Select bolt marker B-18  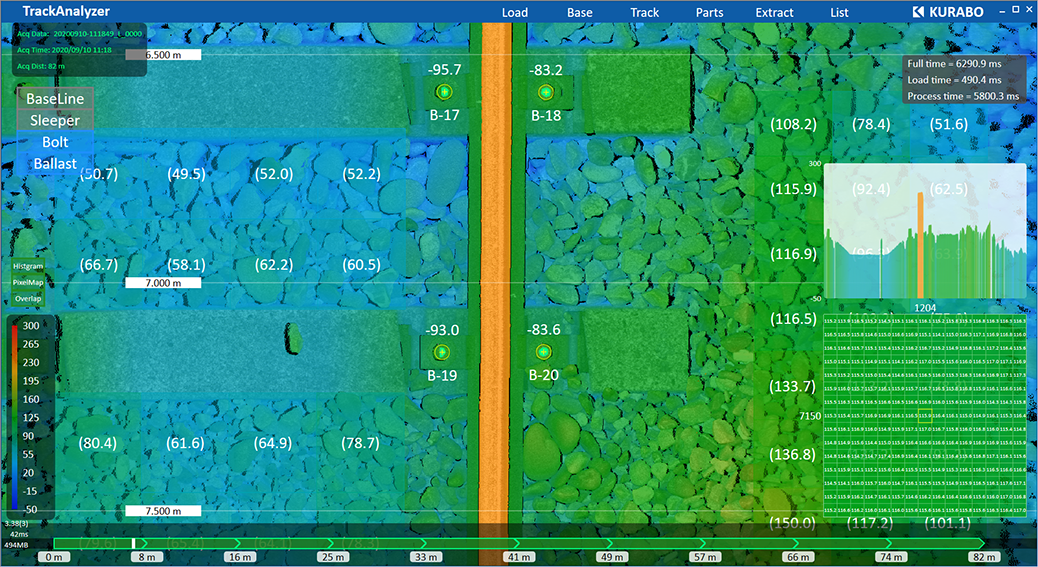click(x=545, y=92)
